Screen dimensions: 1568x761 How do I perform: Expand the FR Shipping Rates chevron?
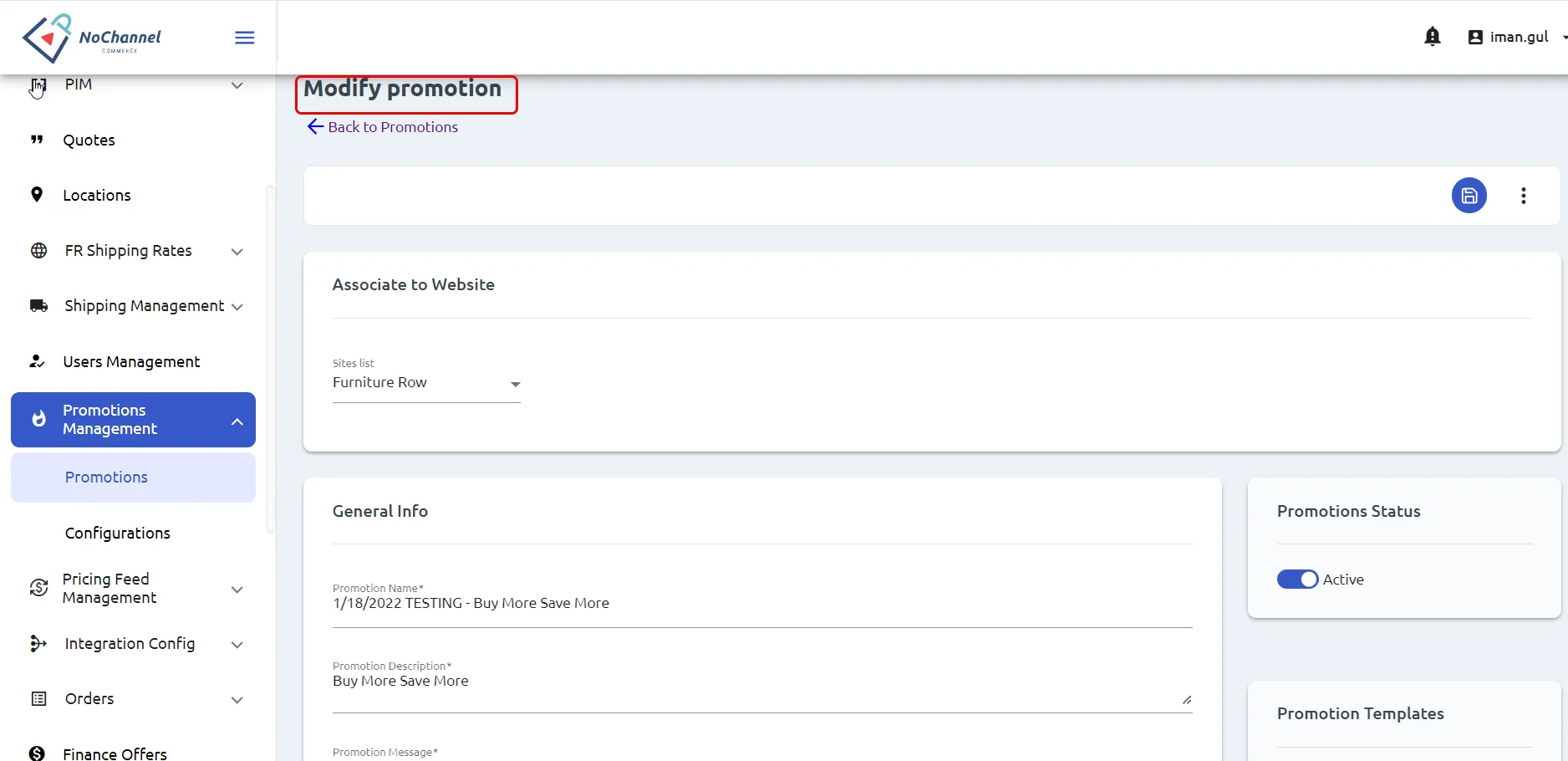point(237,252)
